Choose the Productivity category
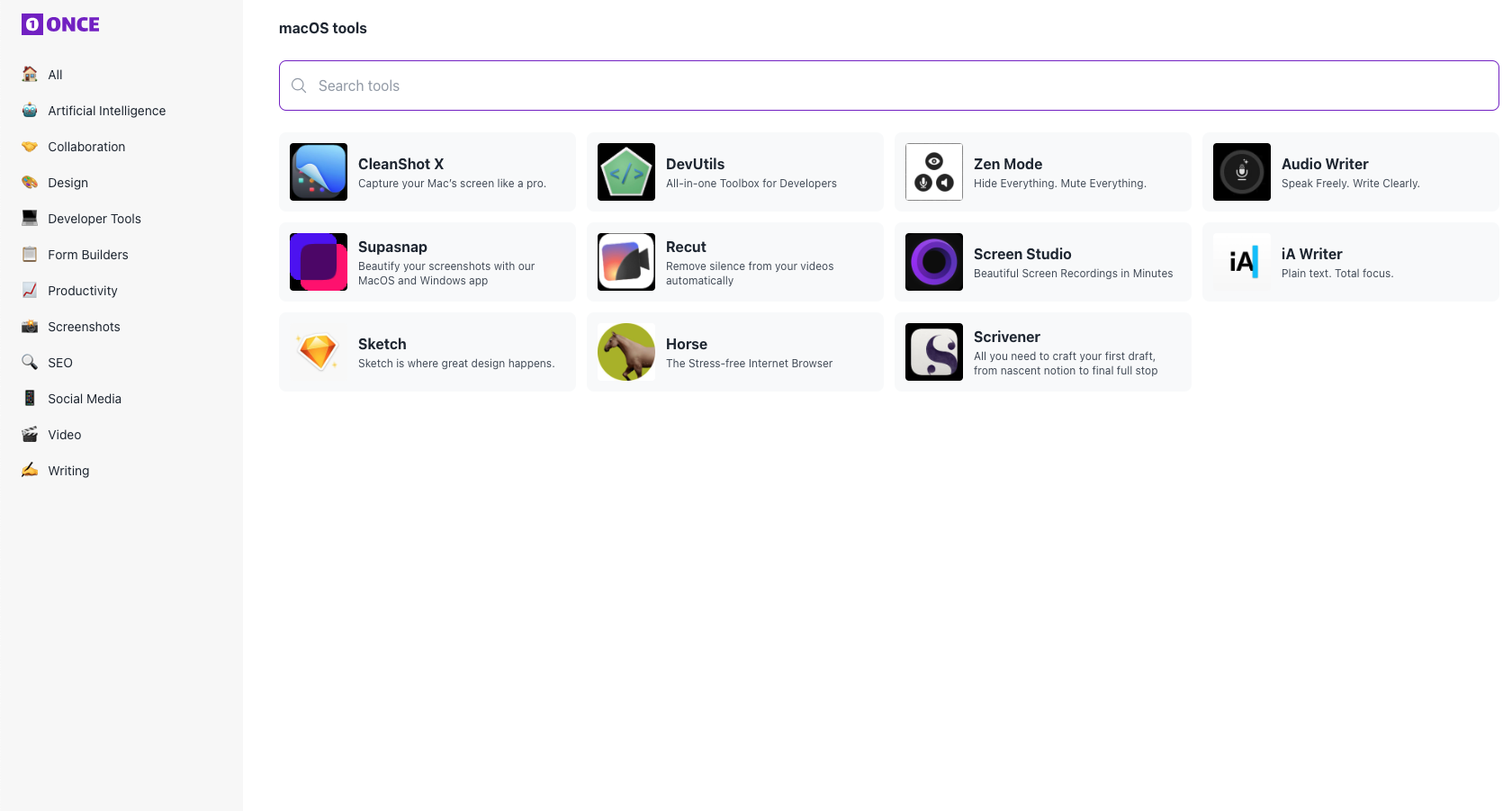 [x=83, y=291]
